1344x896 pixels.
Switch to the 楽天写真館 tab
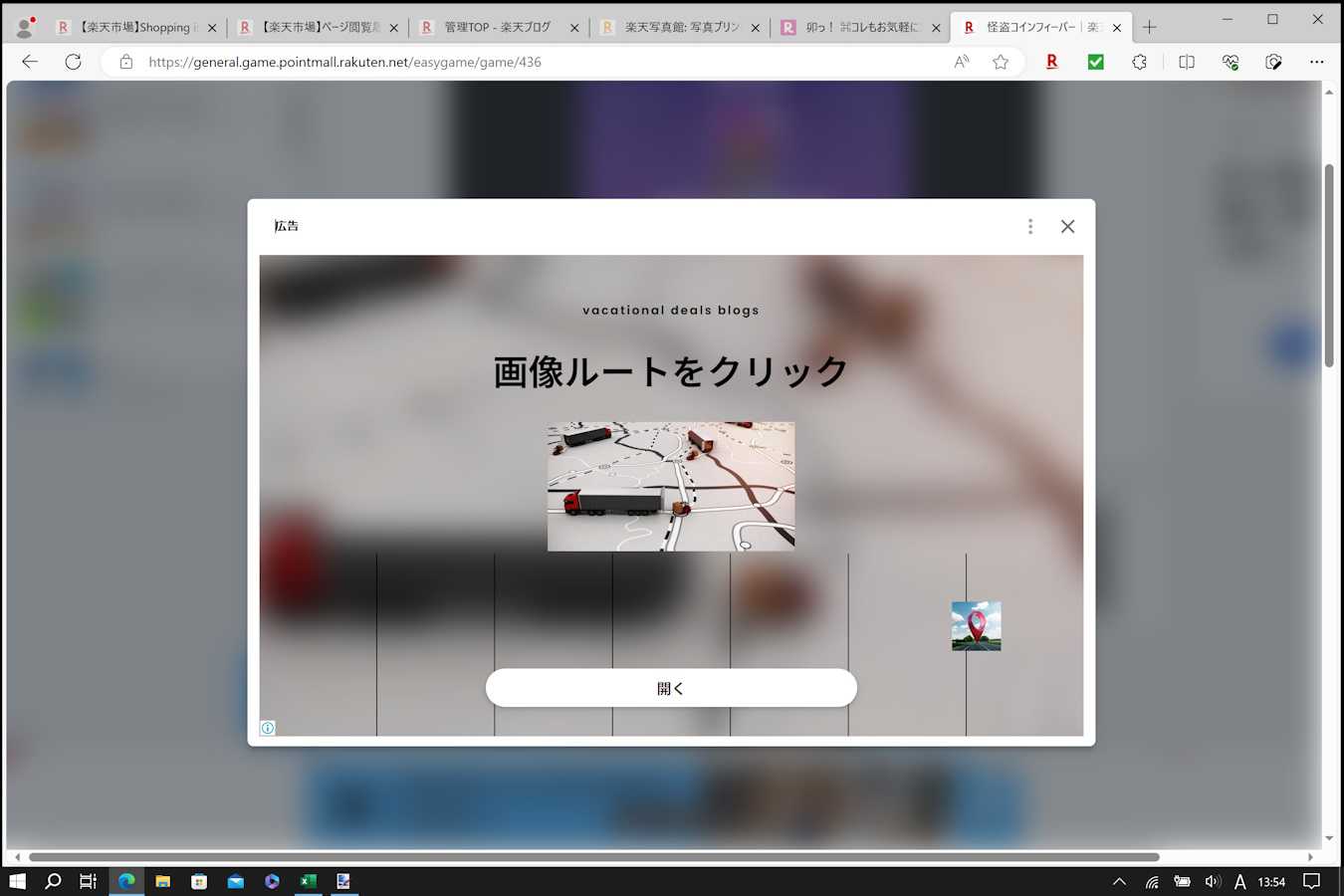tap(680, 28)
